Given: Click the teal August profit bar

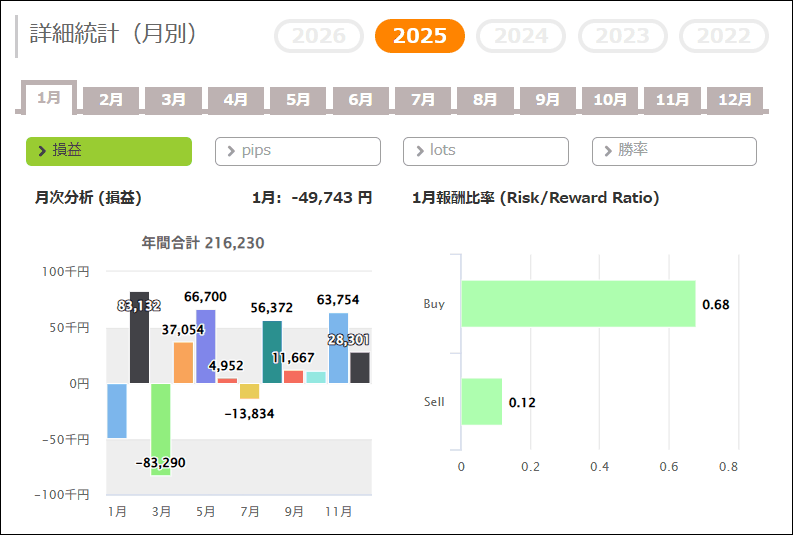Looking at the screenshot, I should (x=272, y=352).
